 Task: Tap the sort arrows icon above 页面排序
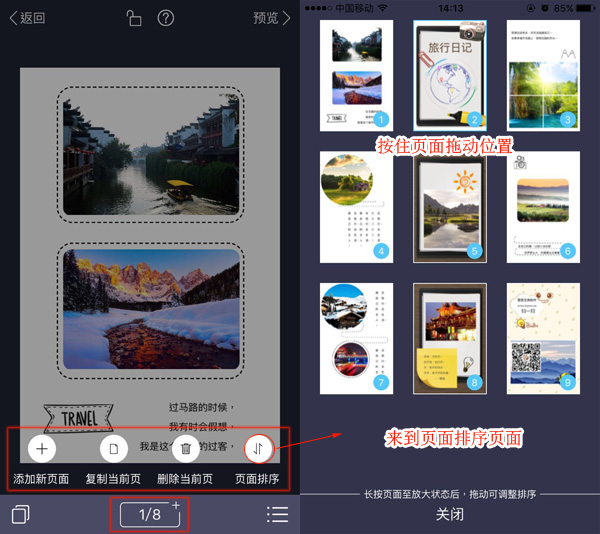click(259, 448)
